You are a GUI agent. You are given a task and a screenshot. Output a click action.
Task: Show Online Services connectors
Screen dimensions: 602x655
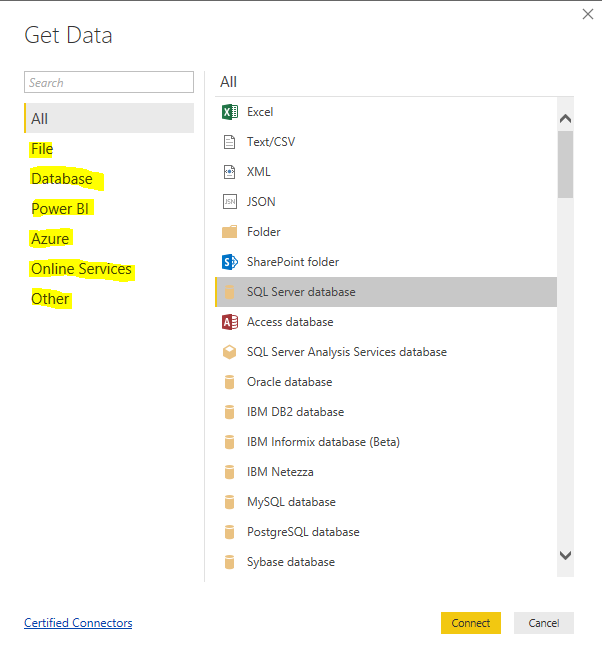coord(81,269)
